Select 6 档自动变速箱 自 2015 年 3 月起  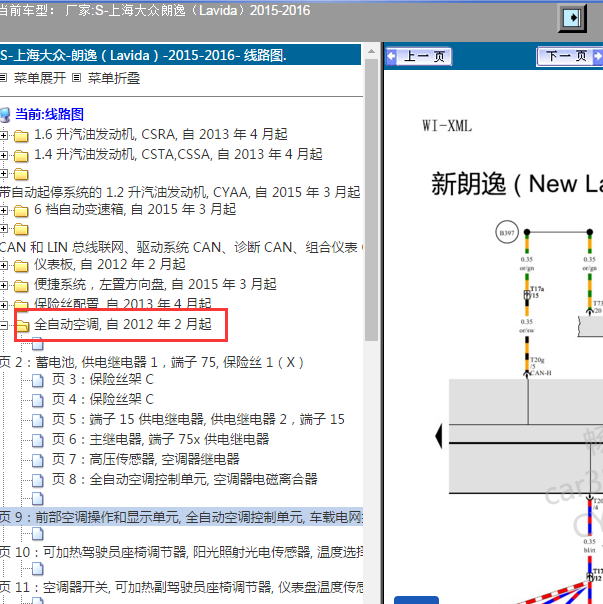(135, 210)
